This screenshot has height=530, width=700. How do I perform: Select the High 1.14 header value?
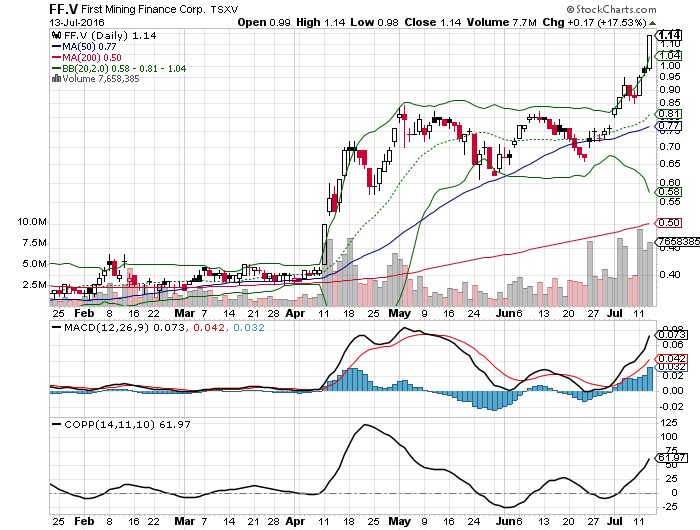point(321,22)
